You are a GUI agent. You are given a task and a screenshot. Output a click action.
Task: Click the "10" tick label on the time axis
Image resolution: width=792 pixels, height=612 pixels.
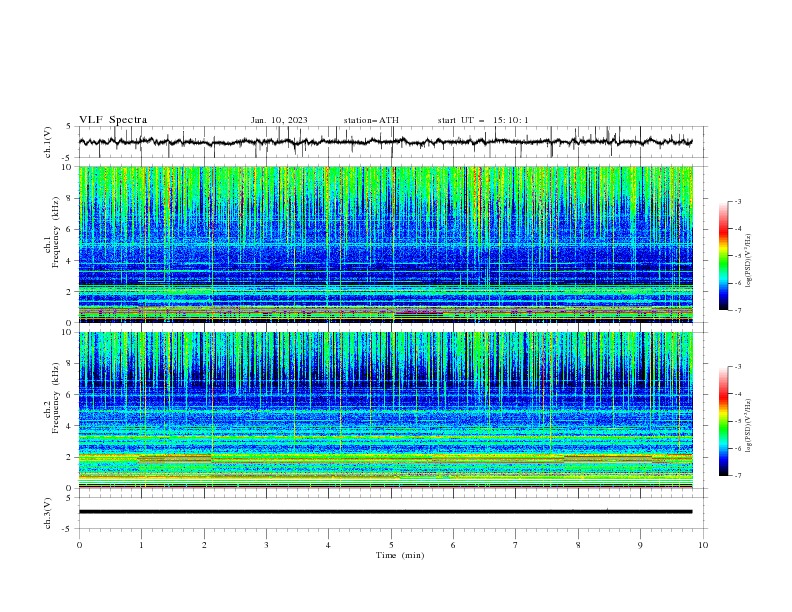coord(703,545)
